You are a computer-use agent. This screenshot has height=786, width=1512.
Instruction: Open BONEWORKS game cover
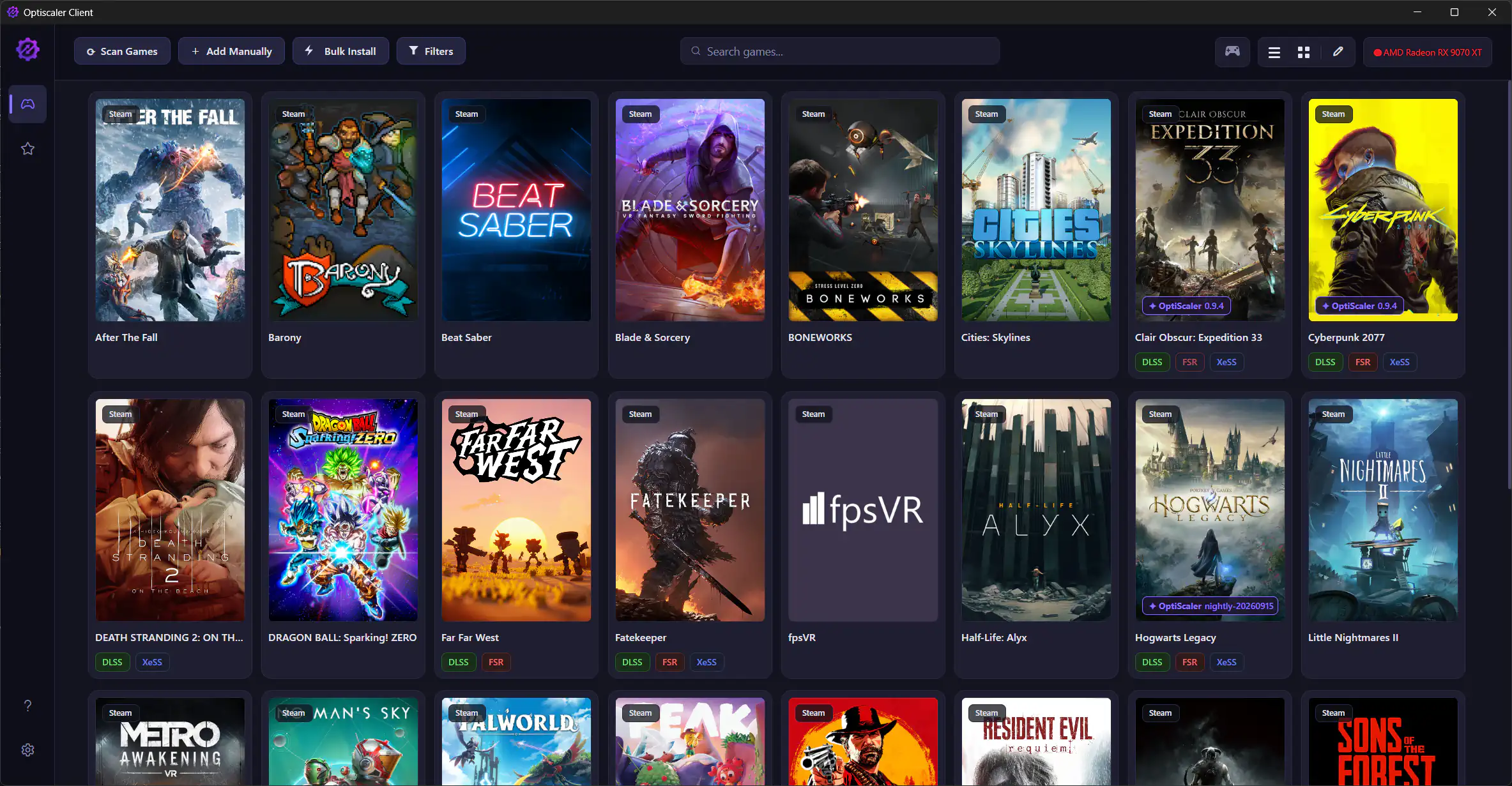click(x=863, y=209)
